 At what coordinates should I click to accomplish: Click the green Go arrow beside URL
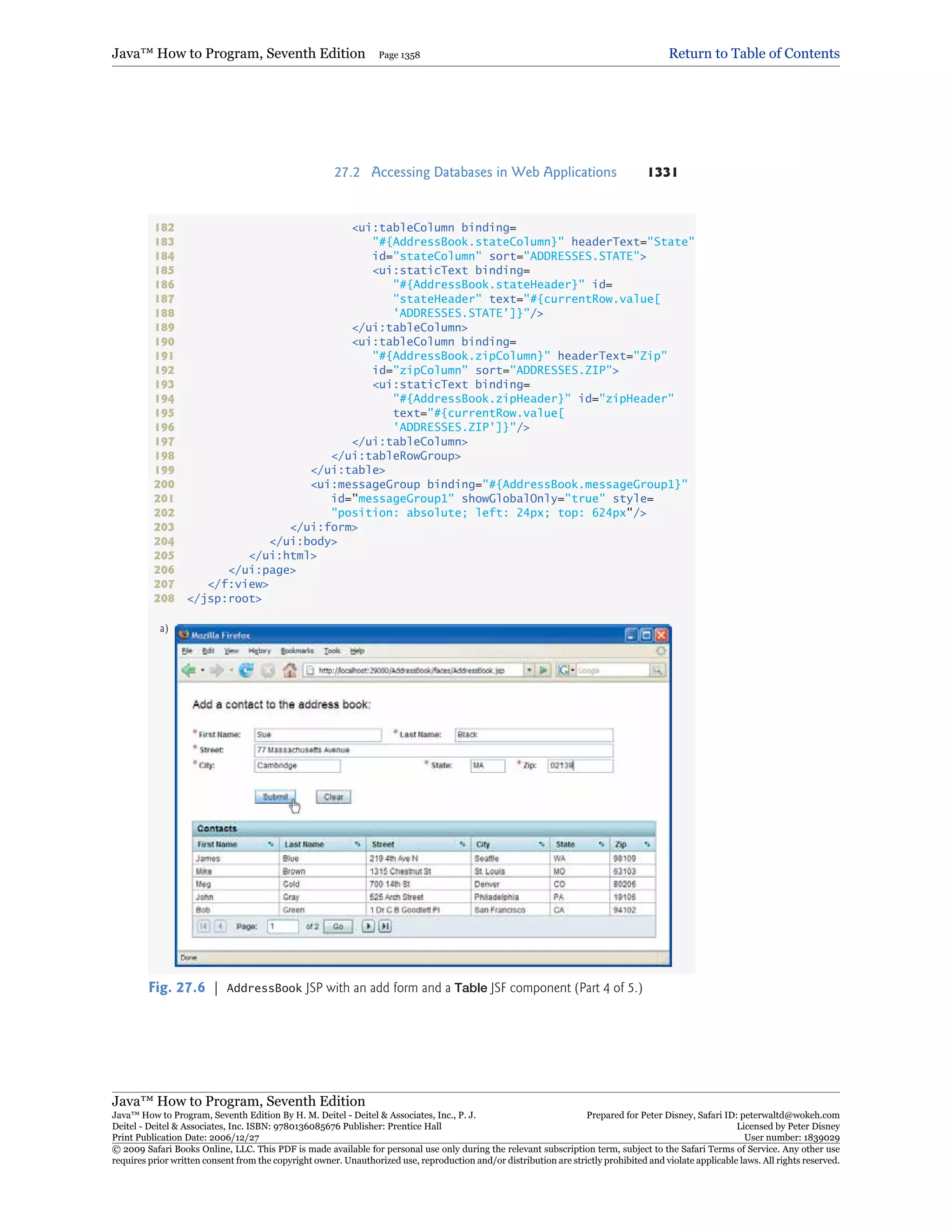point(543,670)
